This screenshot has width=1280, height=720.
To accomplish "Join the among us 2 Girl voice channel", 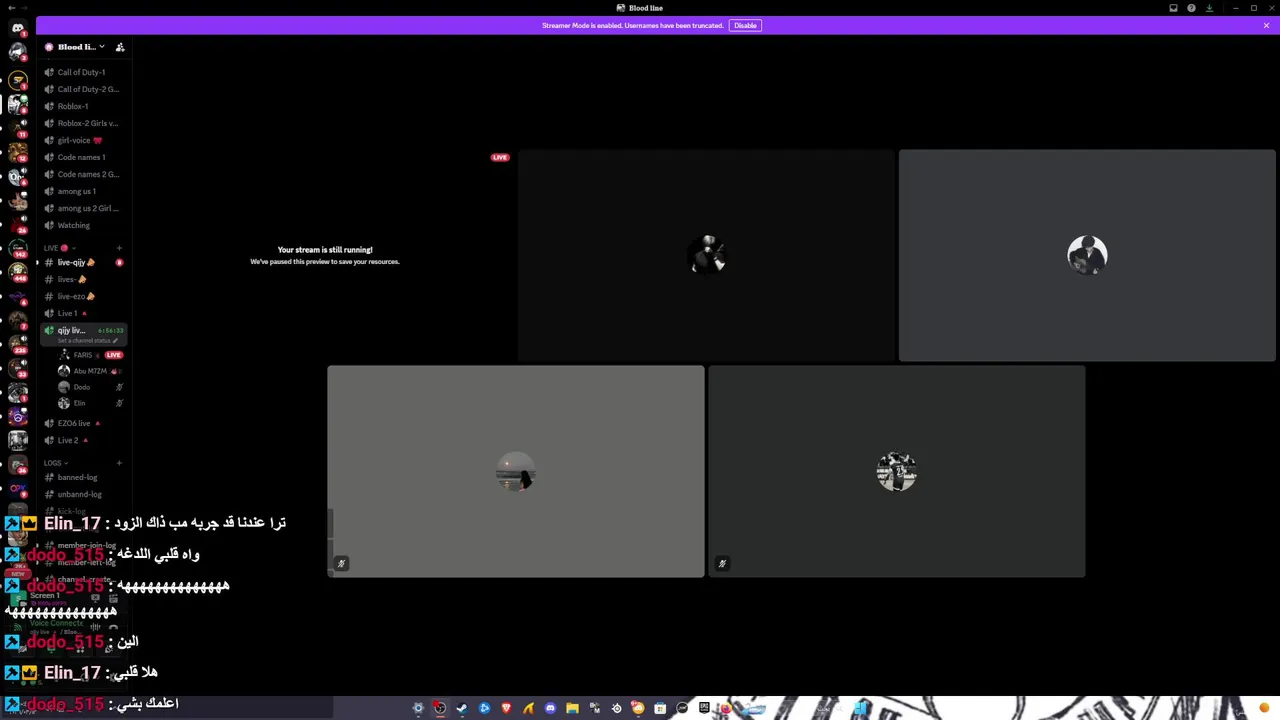I will coord(82,208).
